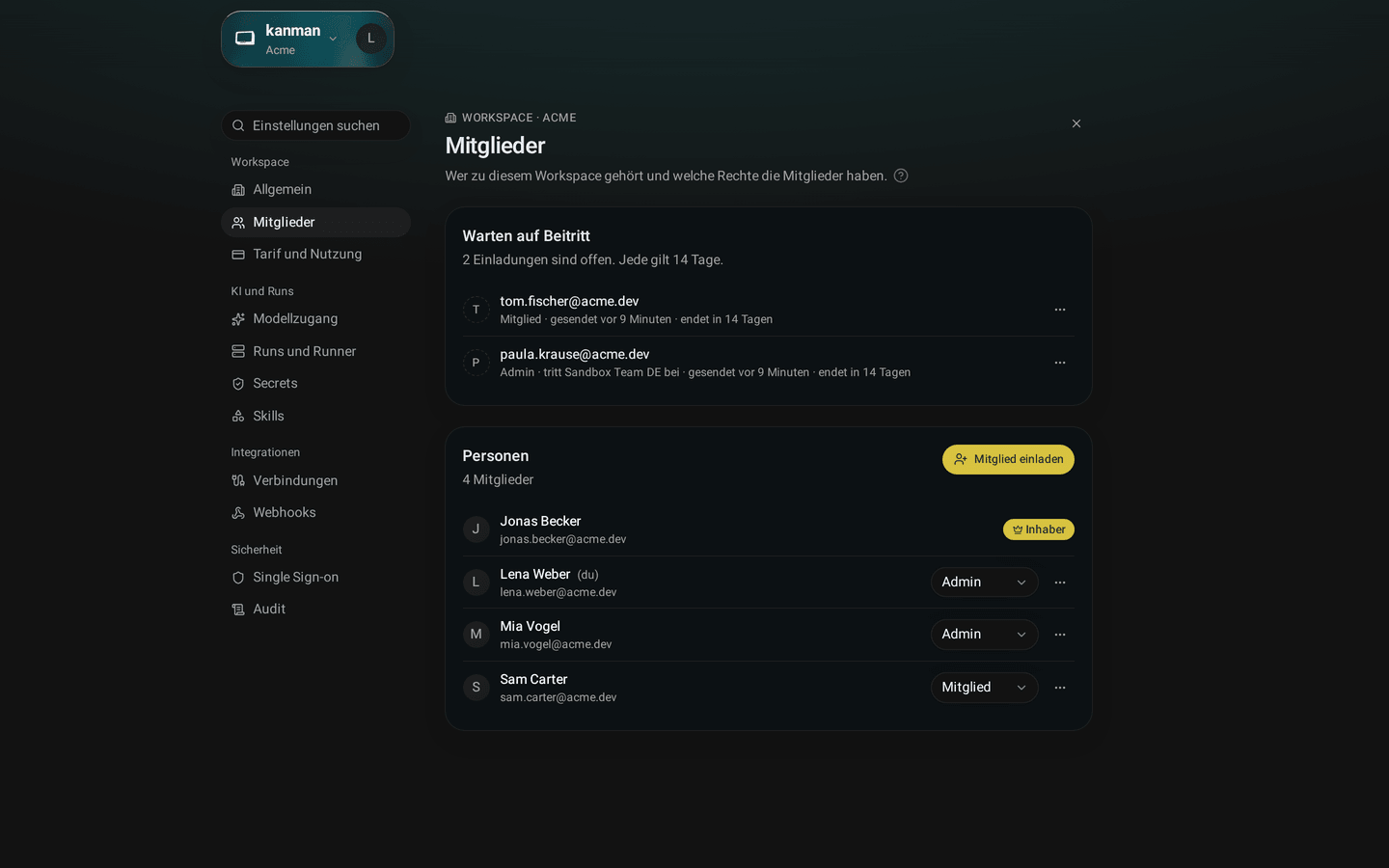
Task: Expand the kanman Acme workspace chevron
Action: tap(333, 39)
